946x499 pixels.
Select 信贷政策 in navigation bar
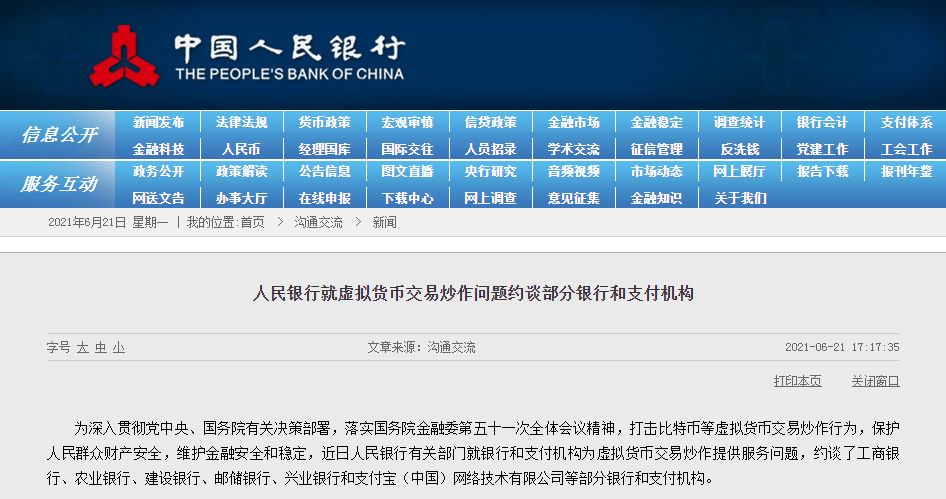pos(490,122)
